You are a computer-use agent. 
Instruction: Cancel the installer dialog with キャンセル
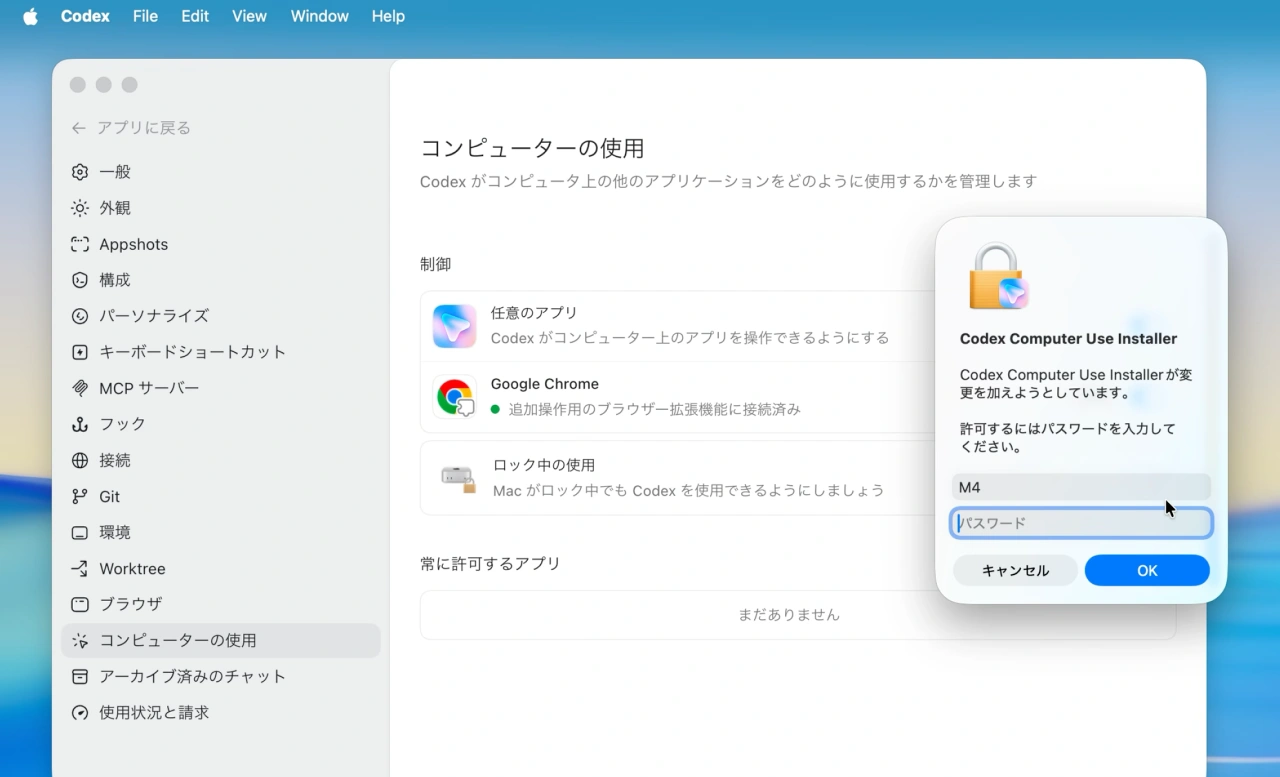click(1015, 570)
